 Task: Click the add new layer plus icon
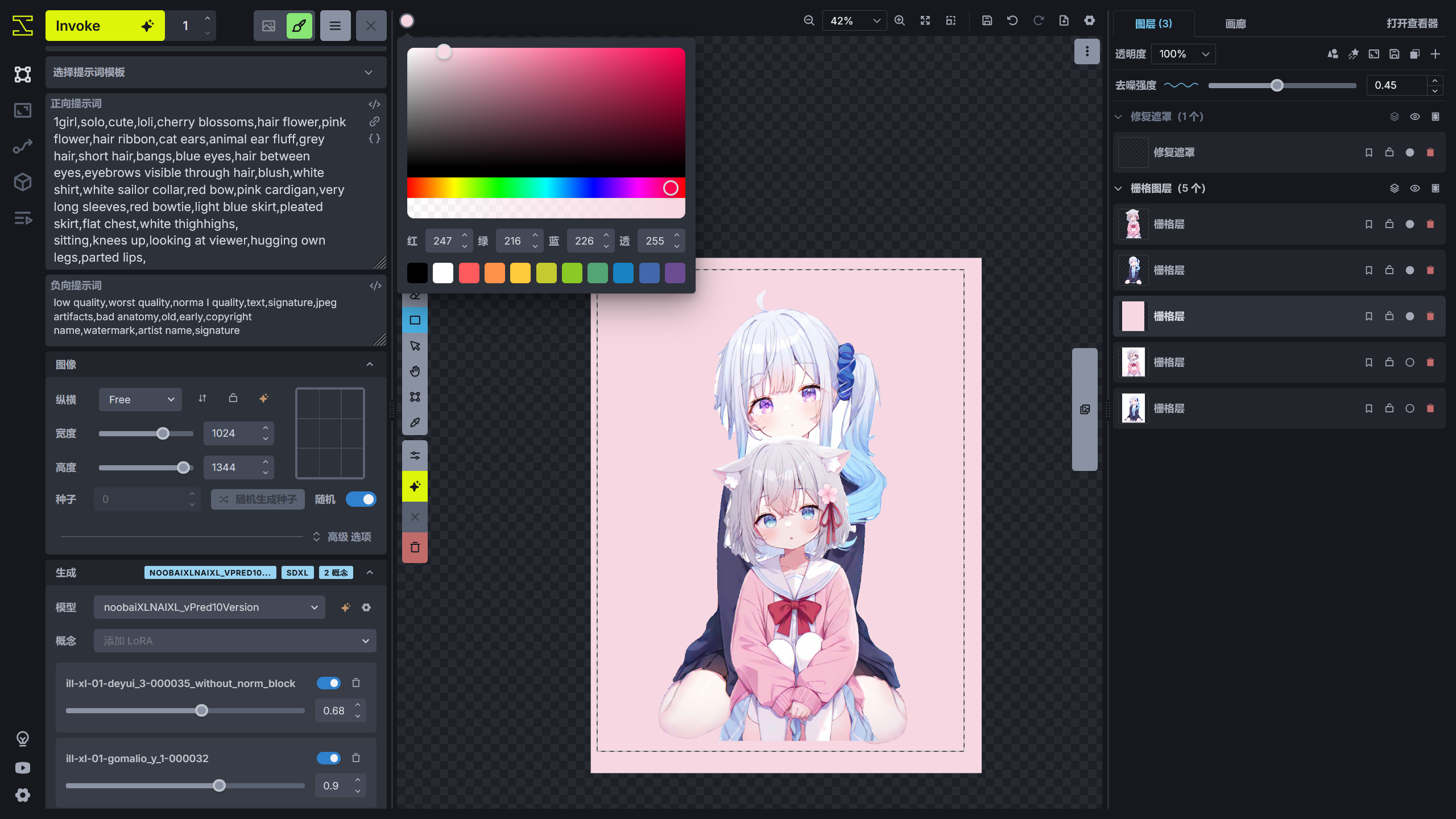click(1436, 54)
